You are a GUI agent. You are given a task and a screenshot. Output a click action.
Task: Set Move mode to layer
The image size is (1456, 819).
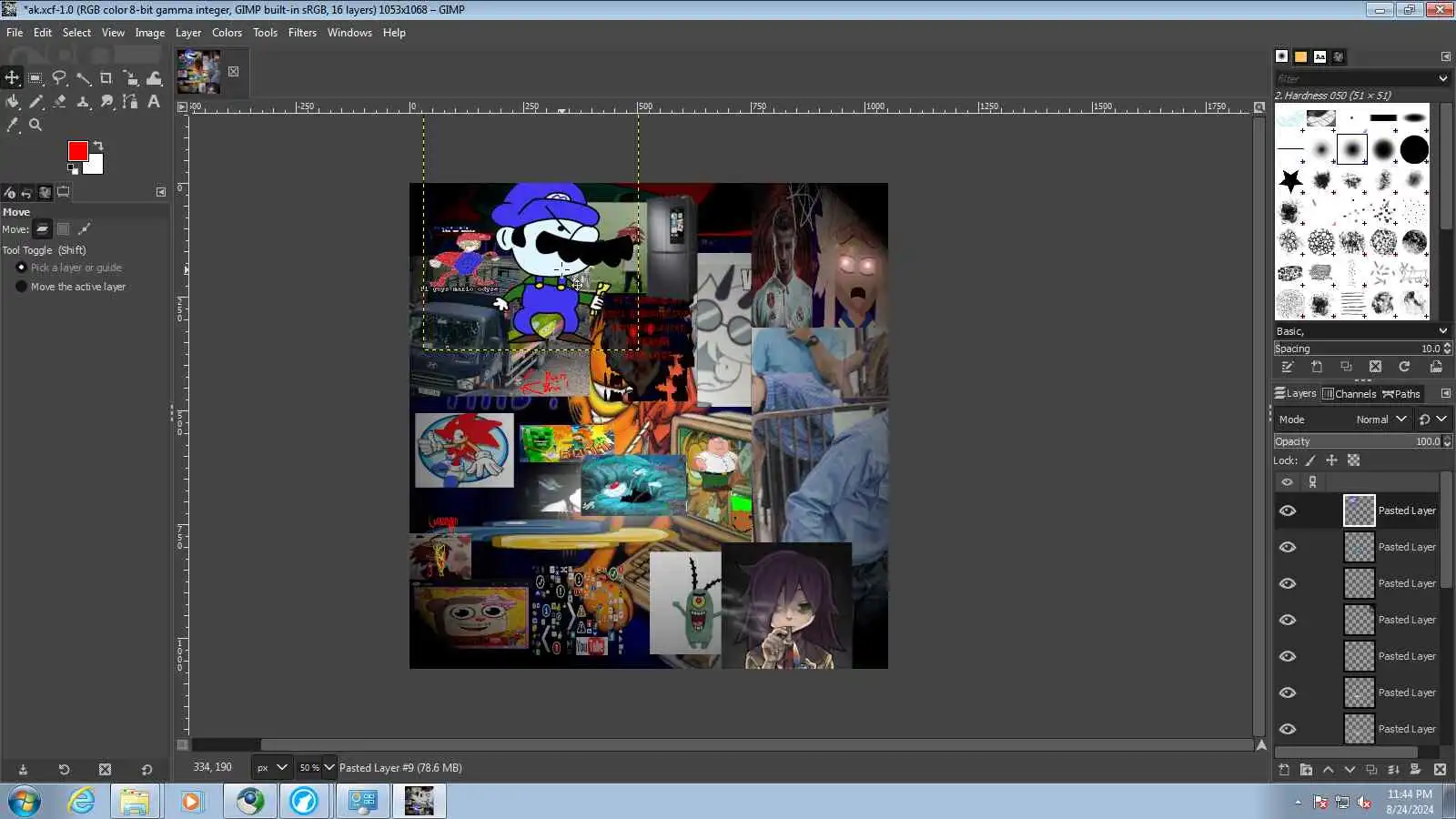pos(42,229)
